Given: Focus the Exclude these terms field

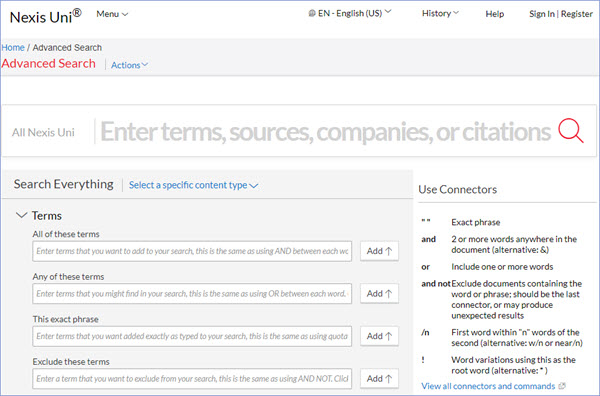Looking at the screenshot, I should pos(192,378).
